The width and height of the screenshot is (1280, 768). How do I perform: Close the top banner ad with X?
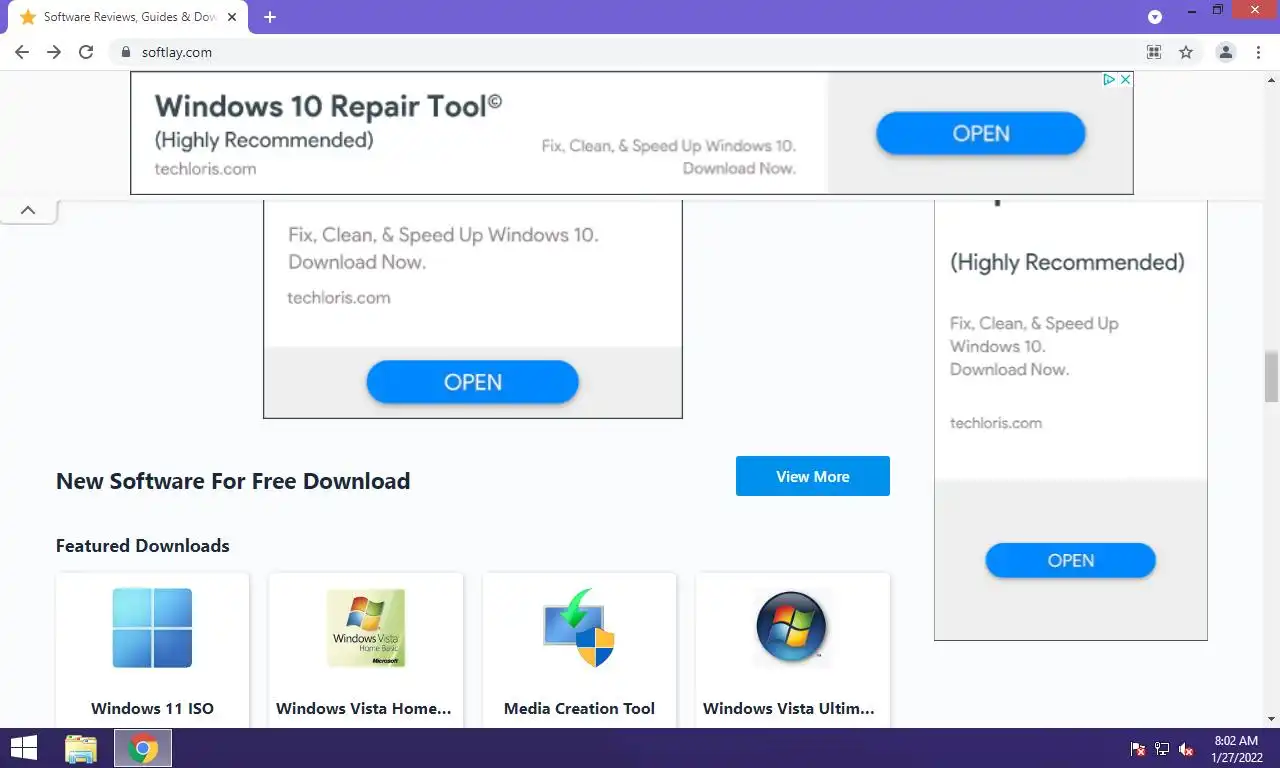coord(1125,80)
